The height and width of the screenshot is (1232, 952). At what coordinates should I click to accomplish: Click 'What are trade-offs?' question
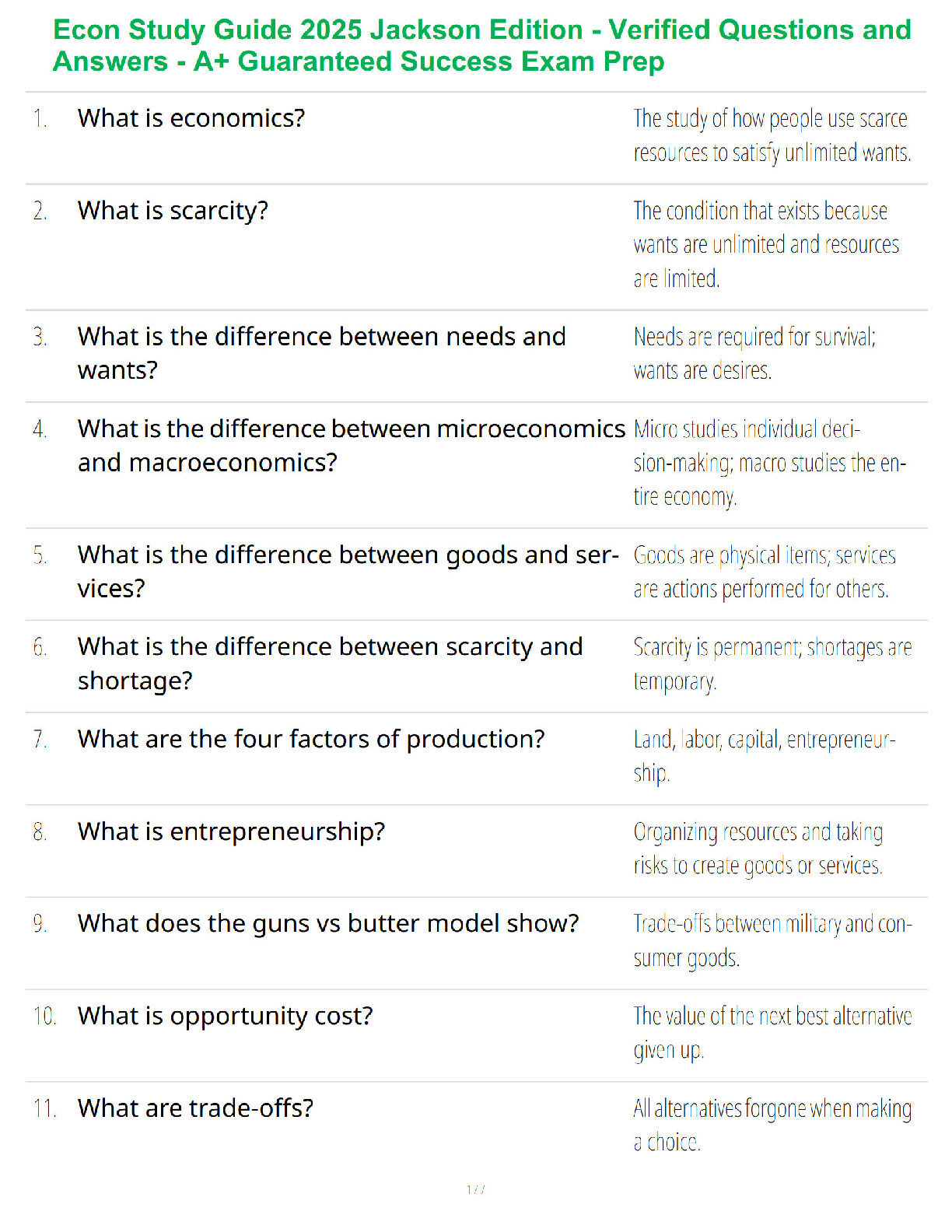tap(195, 1108)
